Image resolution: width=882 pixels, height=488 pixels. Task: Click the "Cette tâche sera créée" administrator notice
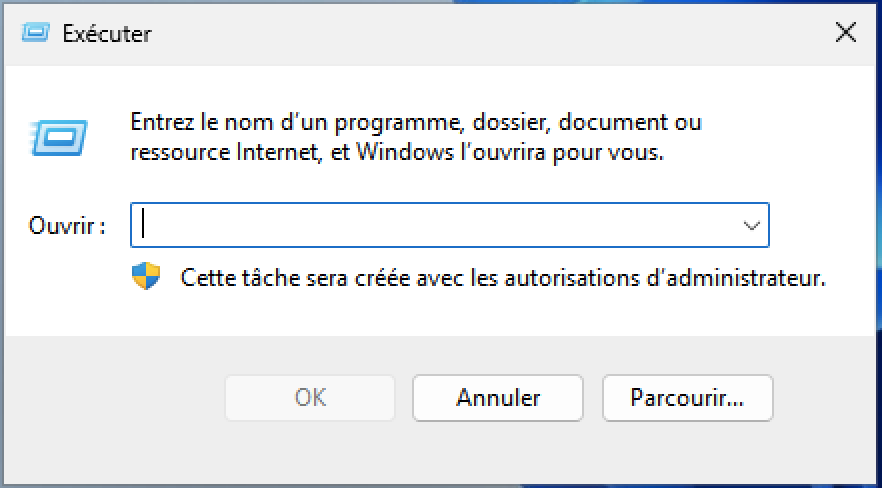tap(503, 278)
